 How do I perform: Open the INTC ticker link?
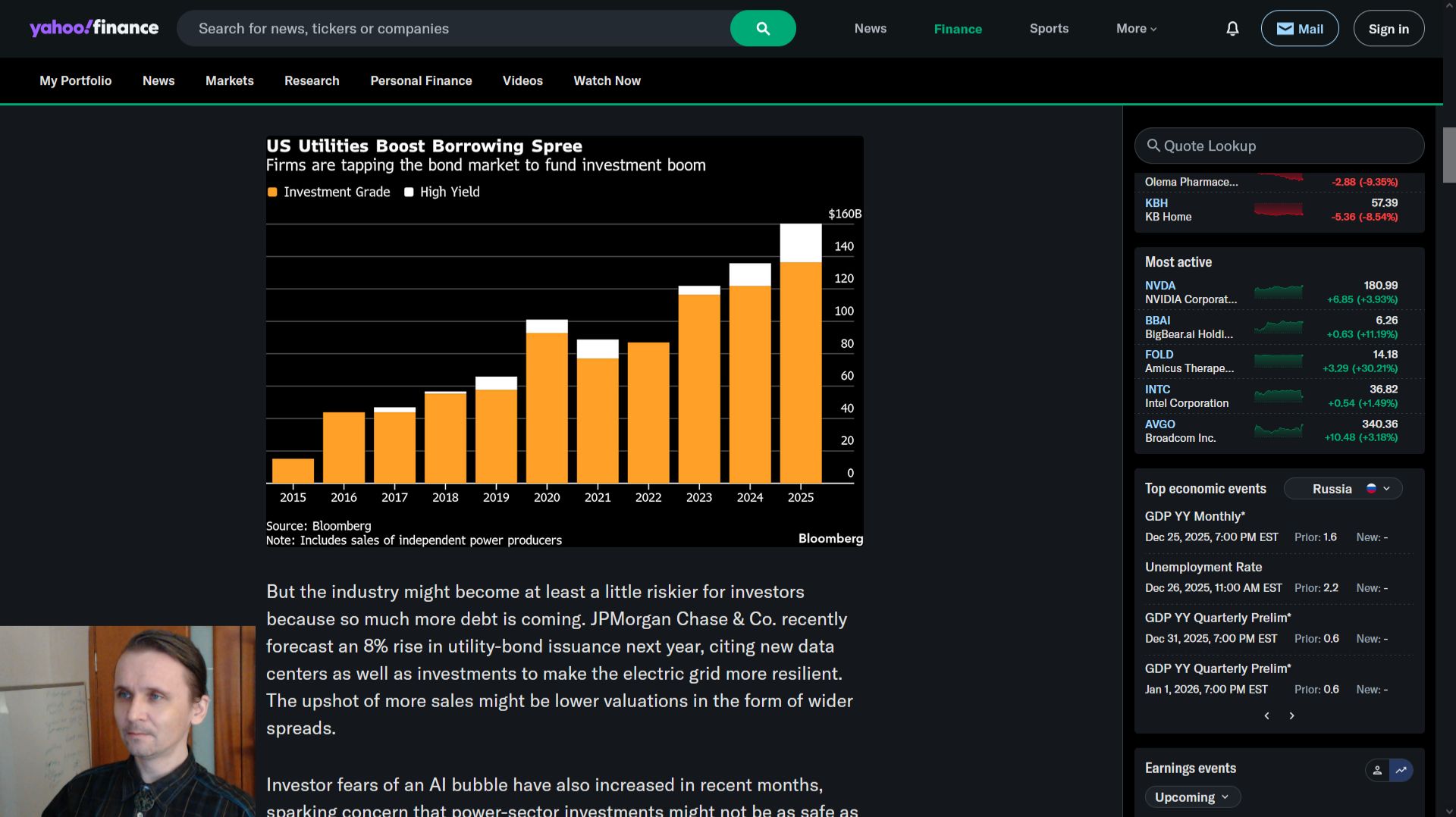[x=1157, y=390]
